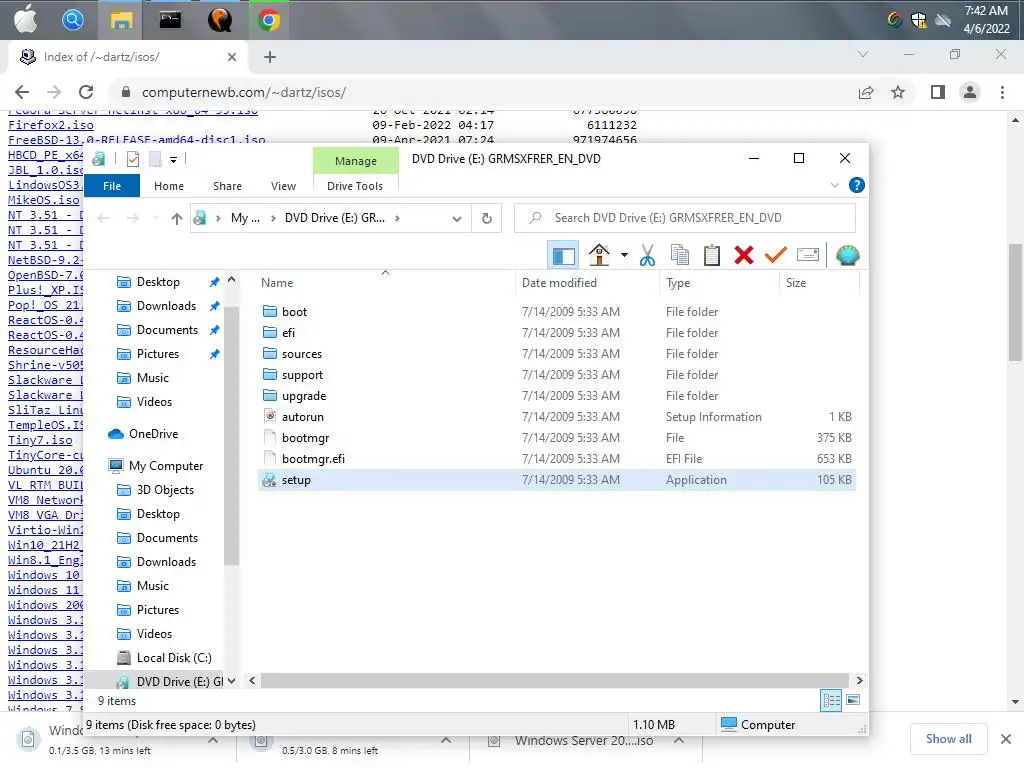The width and height of the screenshot is (1024, 768).
Task: Go up one folder level
Action: (176, 218)
